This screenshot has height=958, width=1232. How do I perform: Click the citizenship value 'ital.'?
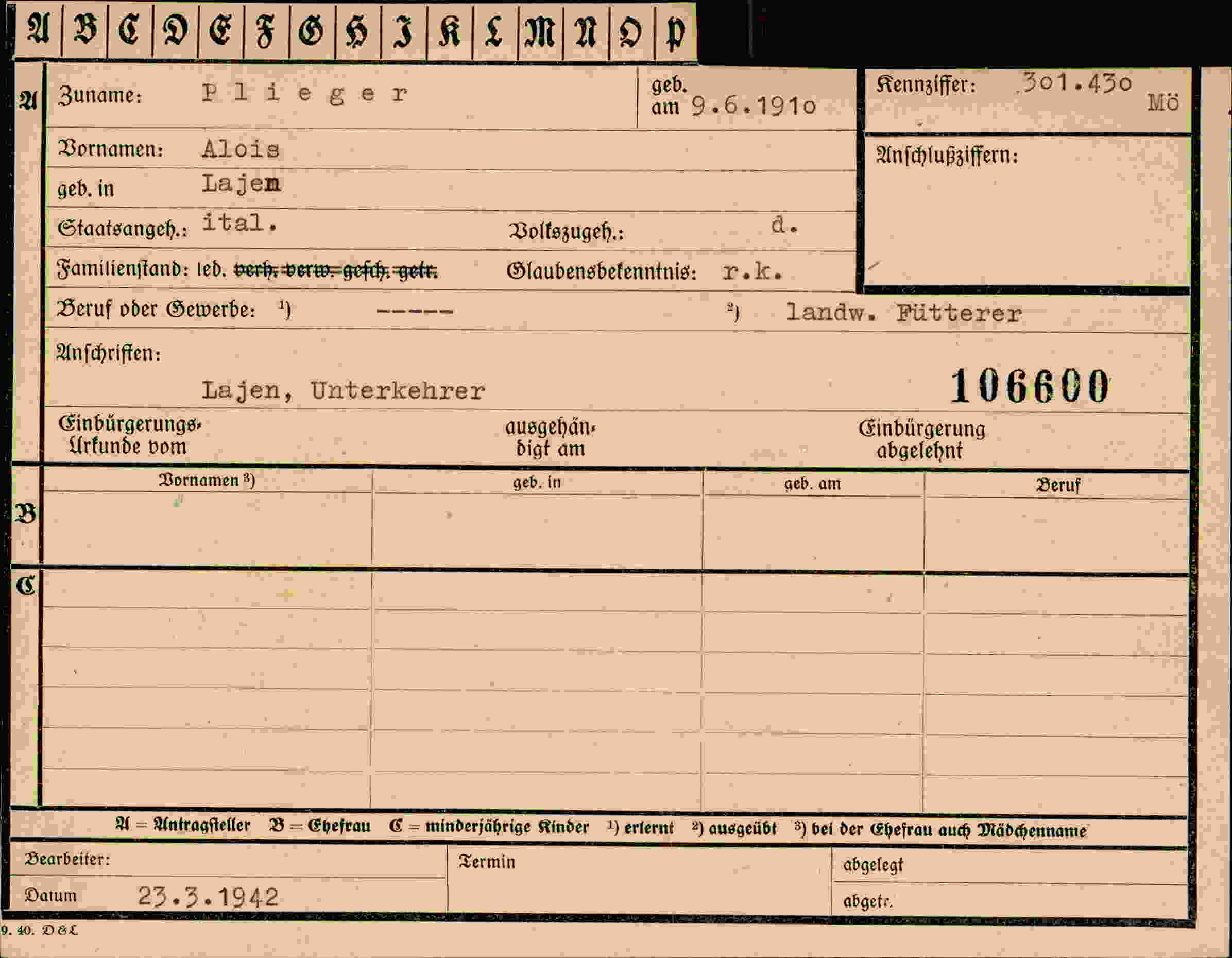(x=239, y=223)
